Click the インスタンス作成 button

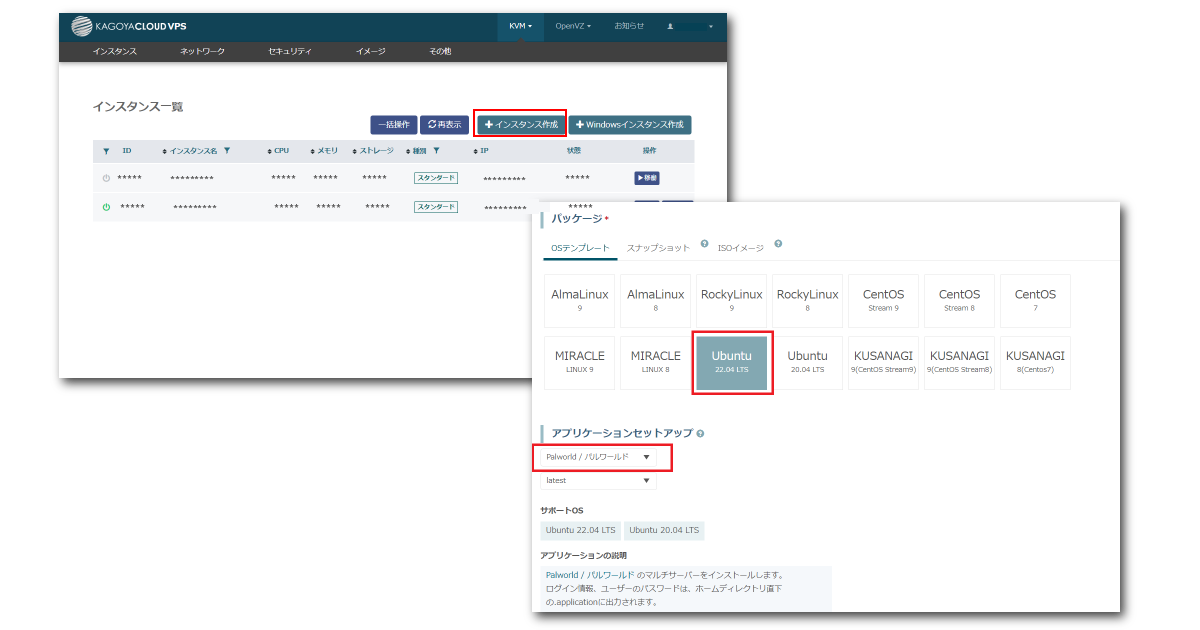tap(520, 125)
